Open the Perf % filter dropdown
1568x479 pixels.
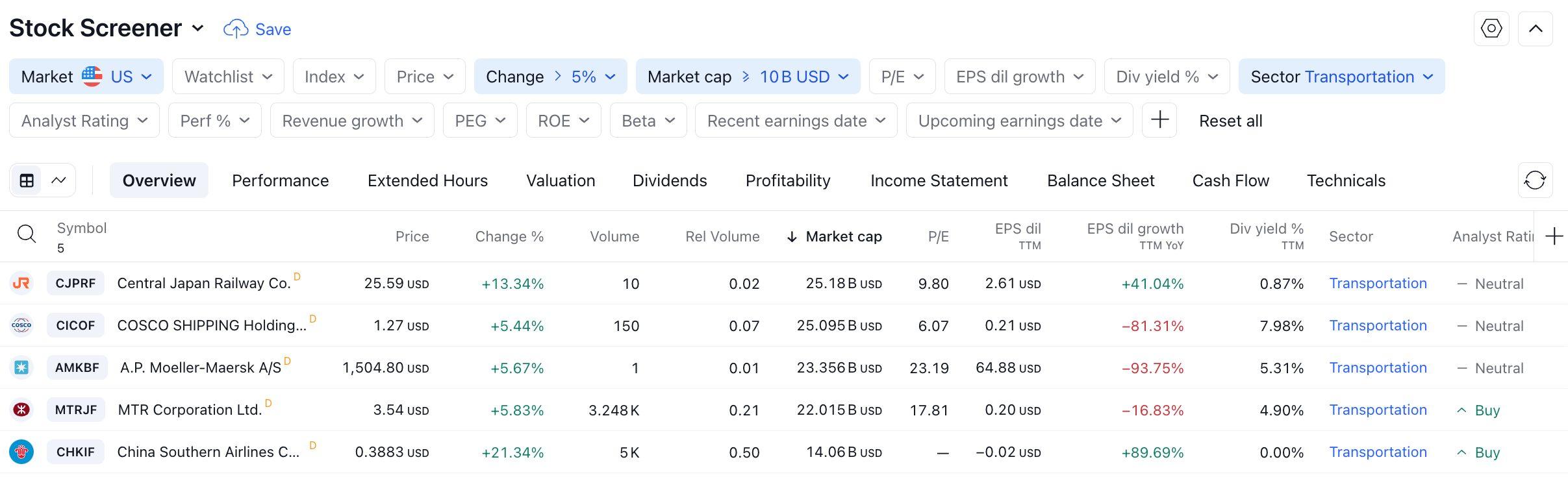(215, 121)
